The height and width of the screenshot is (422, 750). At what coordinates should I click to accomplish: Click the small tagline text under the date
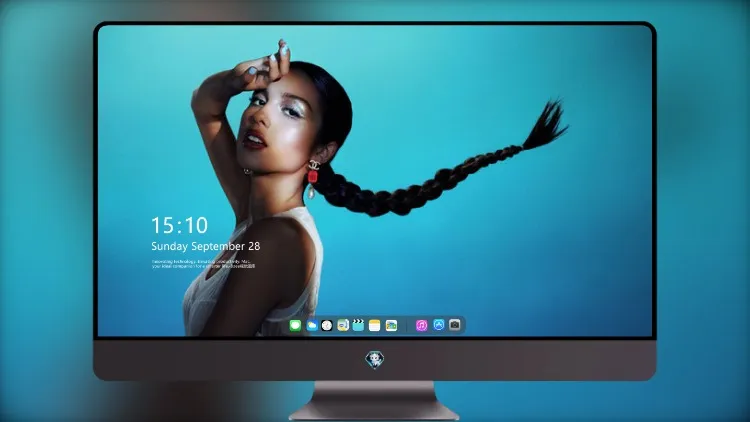tap(203, 264)
